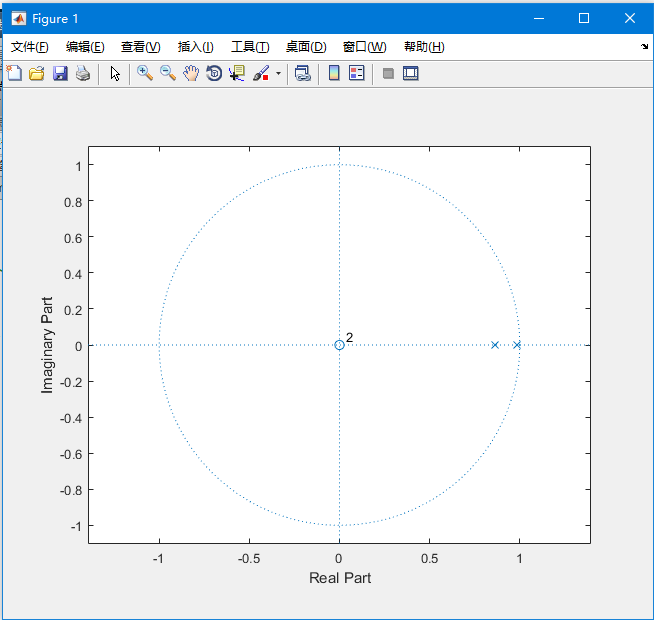Click the New Figure toolbar icon

tap(14, 73)
